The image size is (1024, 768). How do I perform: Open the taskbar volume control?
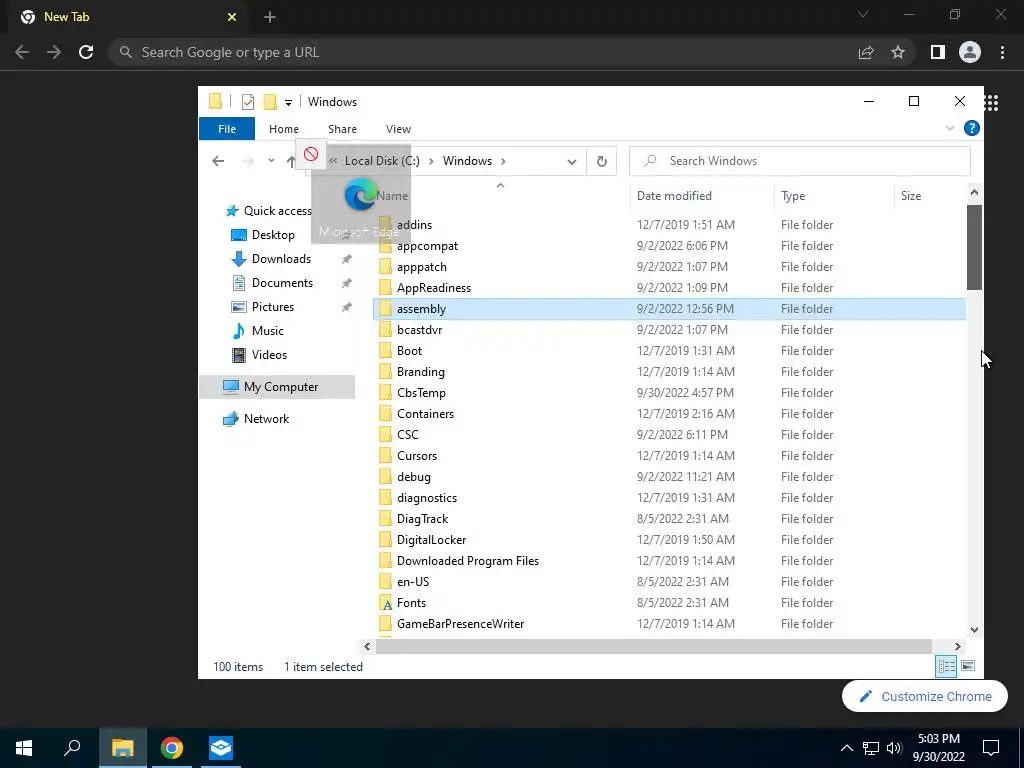894,748
